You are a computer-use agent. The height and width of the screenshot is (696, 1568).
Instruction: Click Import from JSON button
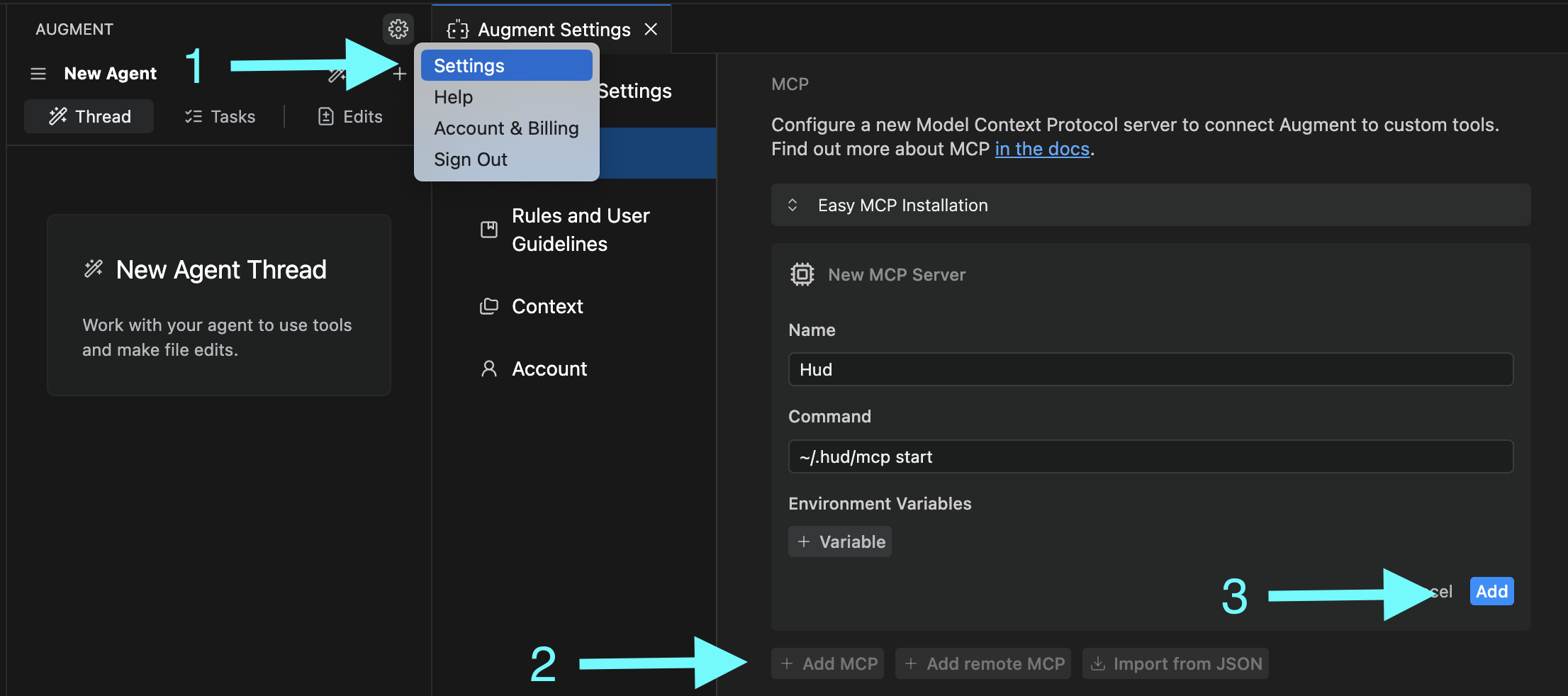click(x=1175, y=663)
